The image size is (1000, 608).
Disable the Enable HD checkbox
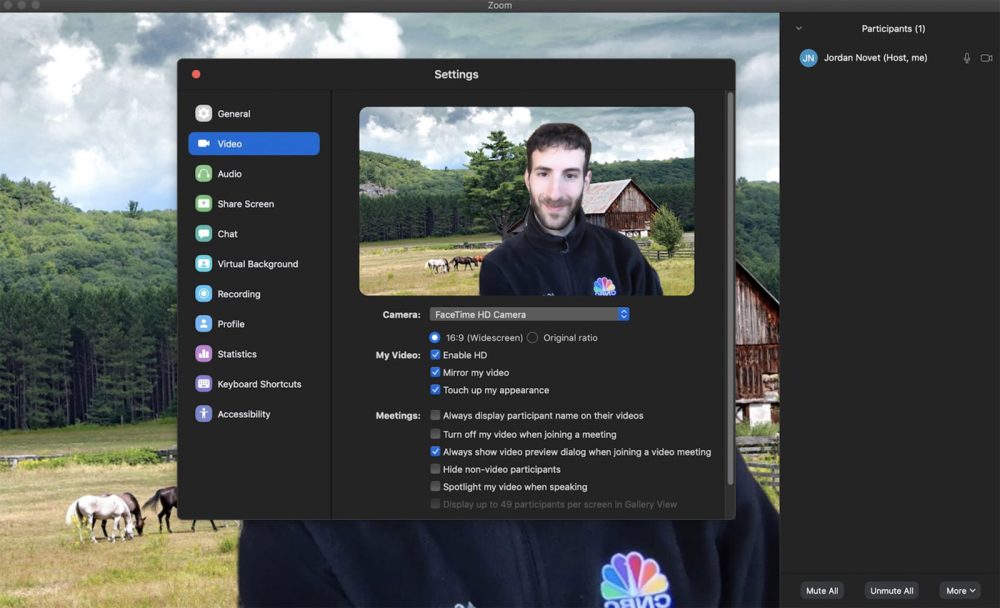[435, 355]
